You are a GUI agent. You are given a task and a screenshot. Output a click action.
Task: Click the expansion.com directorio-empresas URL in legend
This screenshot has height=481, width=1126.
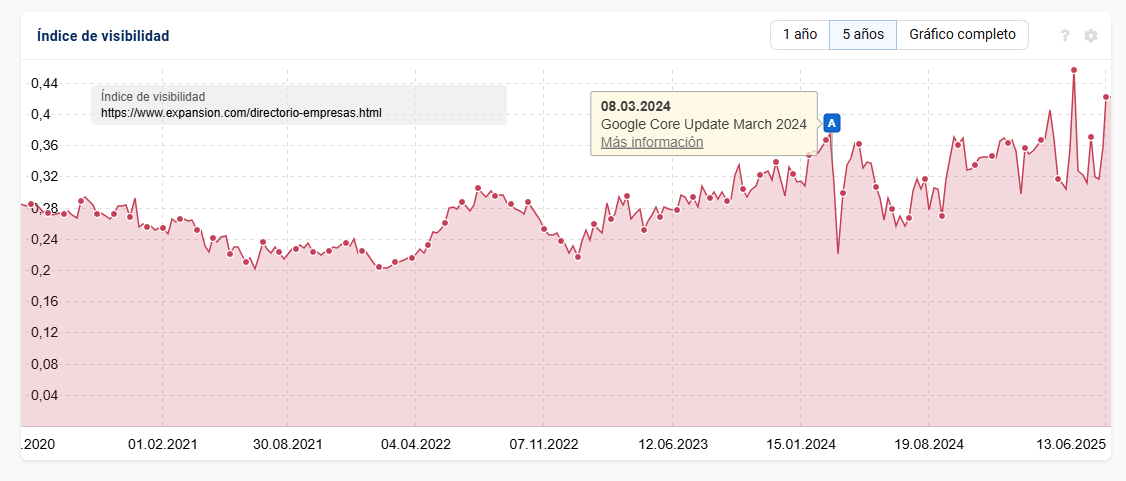click(241, 113)
